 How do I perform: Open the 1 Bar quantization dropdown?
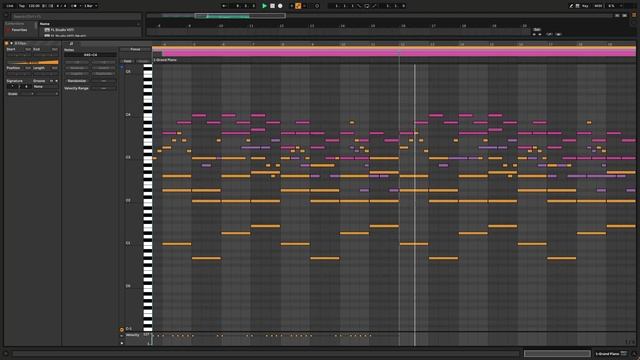[91, 6]
